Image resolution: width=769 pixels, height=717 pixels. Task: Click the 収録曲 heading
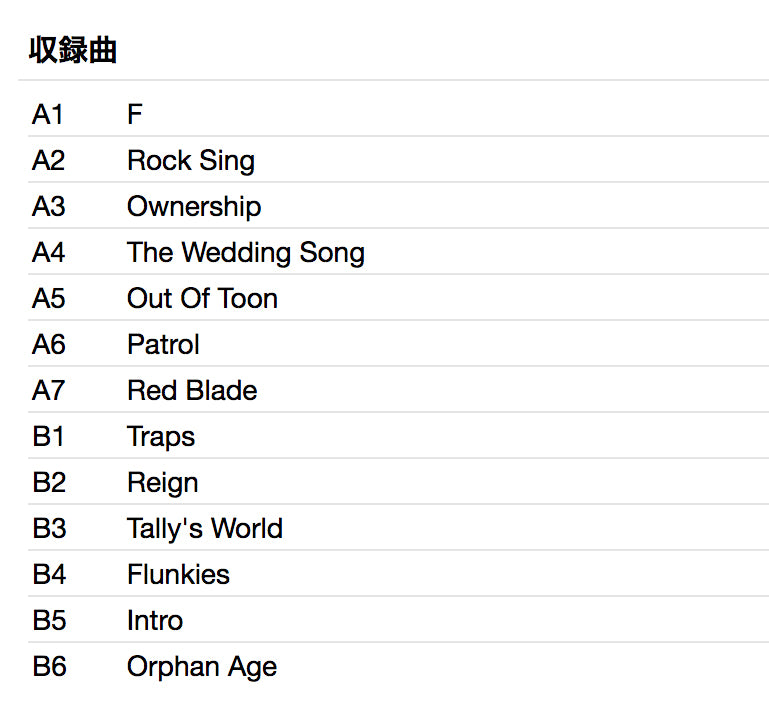coord(73,51)
